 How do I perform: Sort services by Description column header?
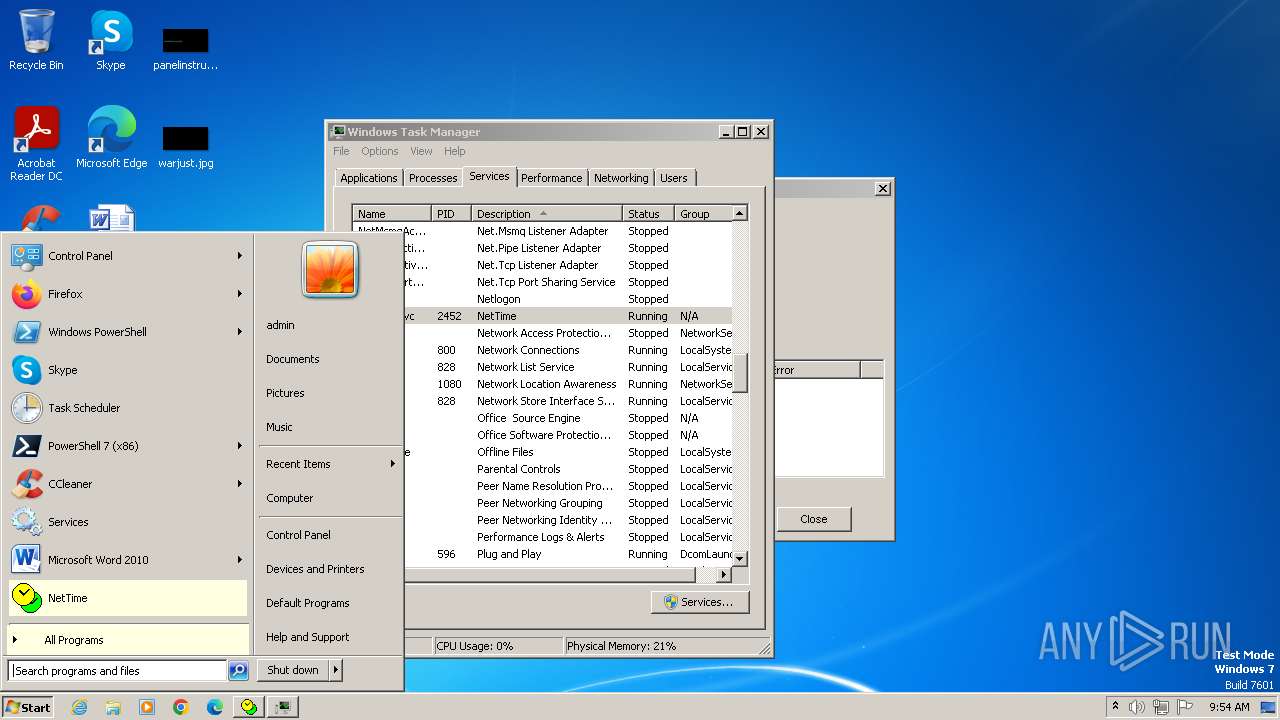click(x=547, y=214)
